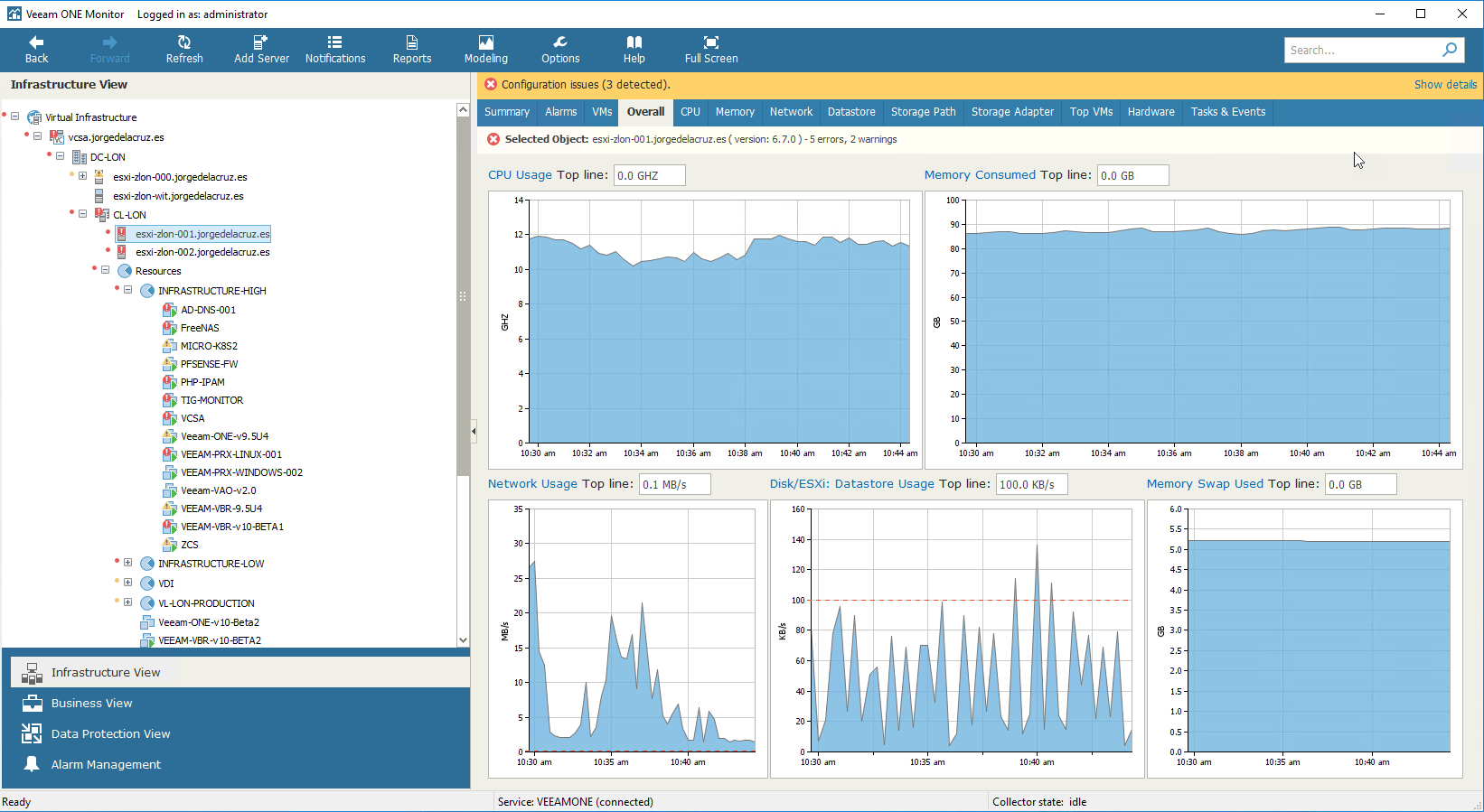Open the Reports tool
The height and width of the screenshot is (812, 1484).
[x=412, y=49]
